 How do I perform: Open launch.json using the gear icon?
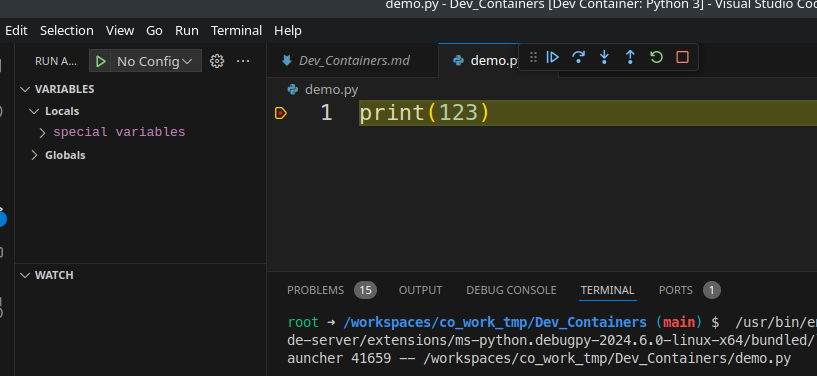tap(217, 61)
